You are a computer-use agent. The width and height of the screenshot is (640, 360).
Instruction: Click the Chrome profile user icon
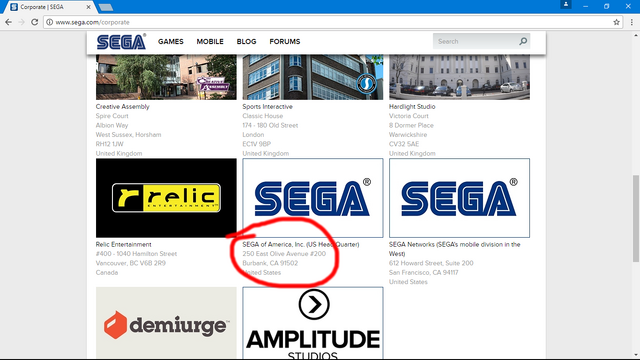click(566, 4)
